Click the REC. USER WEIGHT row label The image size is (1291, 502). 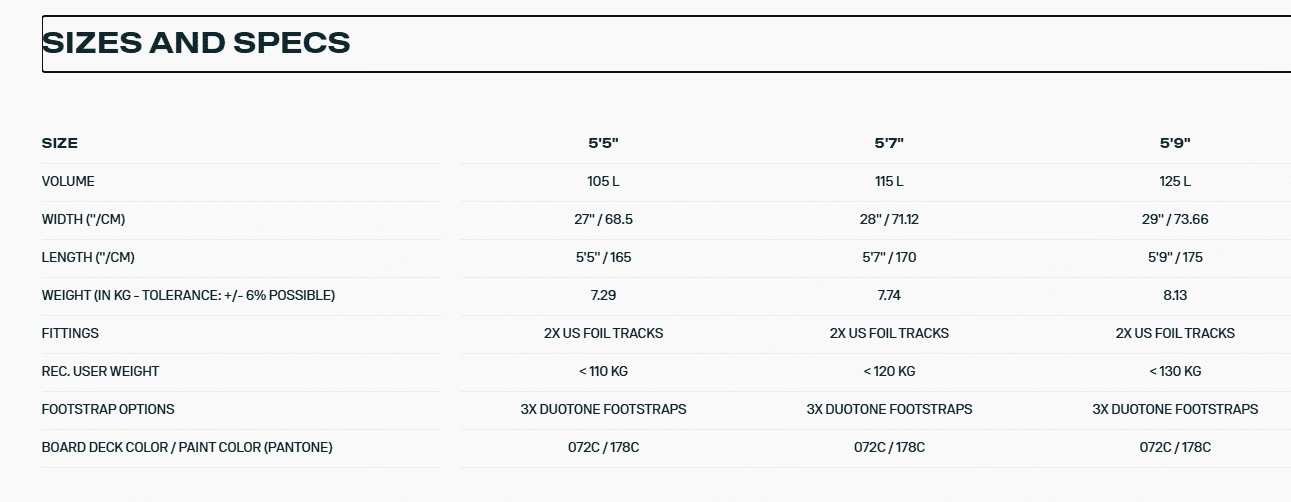100,372
